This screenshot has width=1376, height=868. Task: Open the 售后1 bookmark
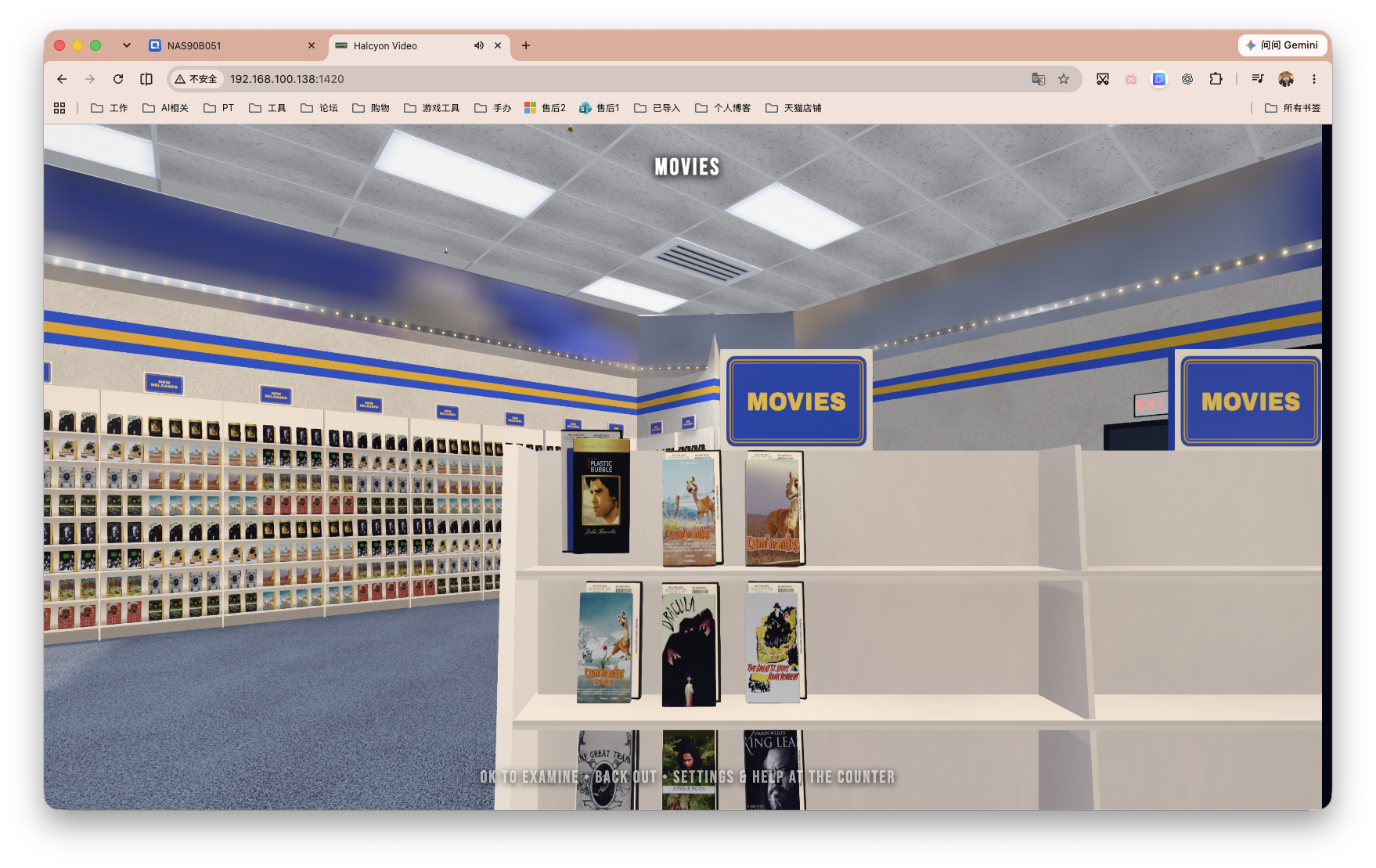[x=600, y=108]
